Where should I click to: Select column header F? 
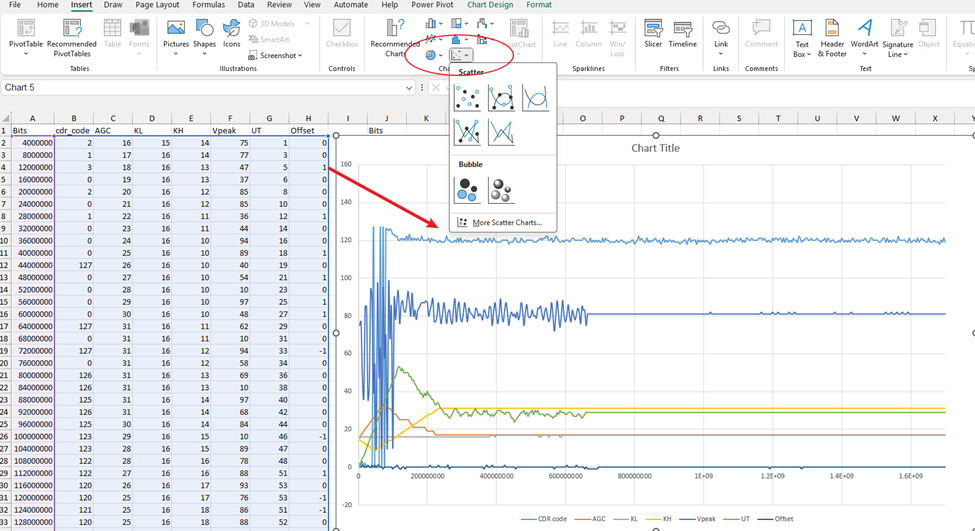pyautogui.click(x=230, y=119)
